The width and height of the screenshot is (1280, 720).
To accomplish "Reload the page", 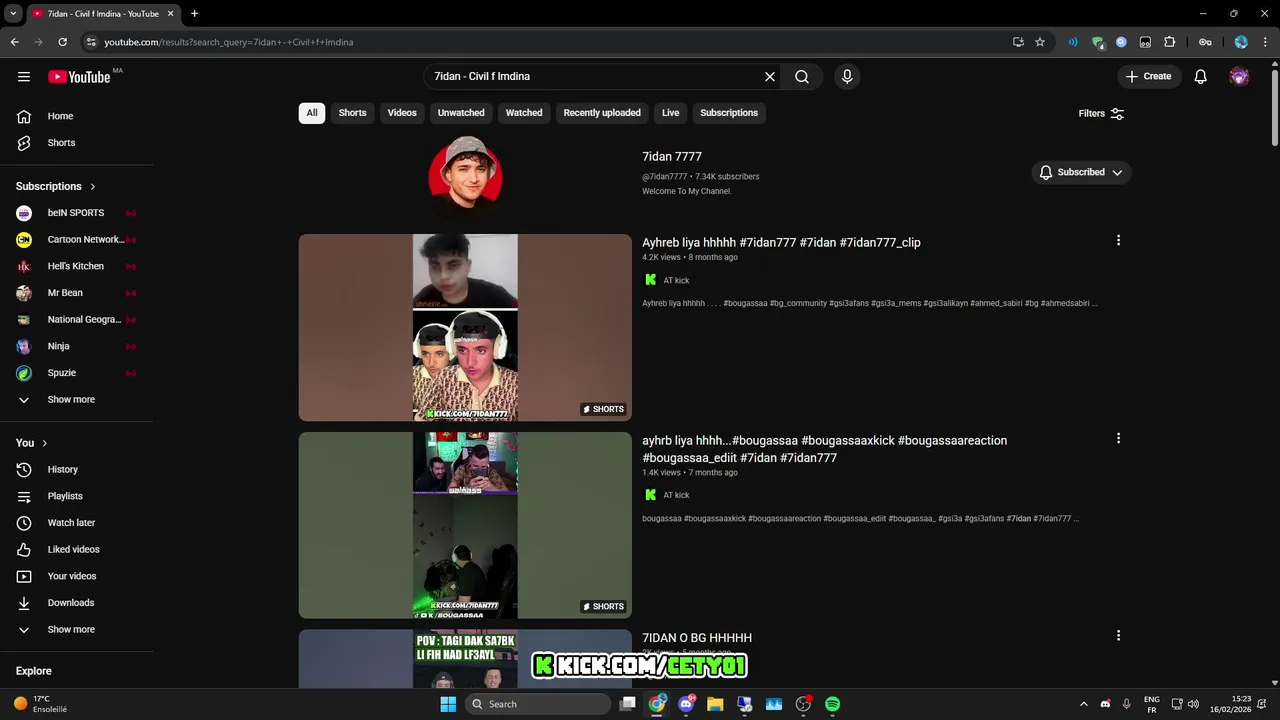I will [62, 42].
